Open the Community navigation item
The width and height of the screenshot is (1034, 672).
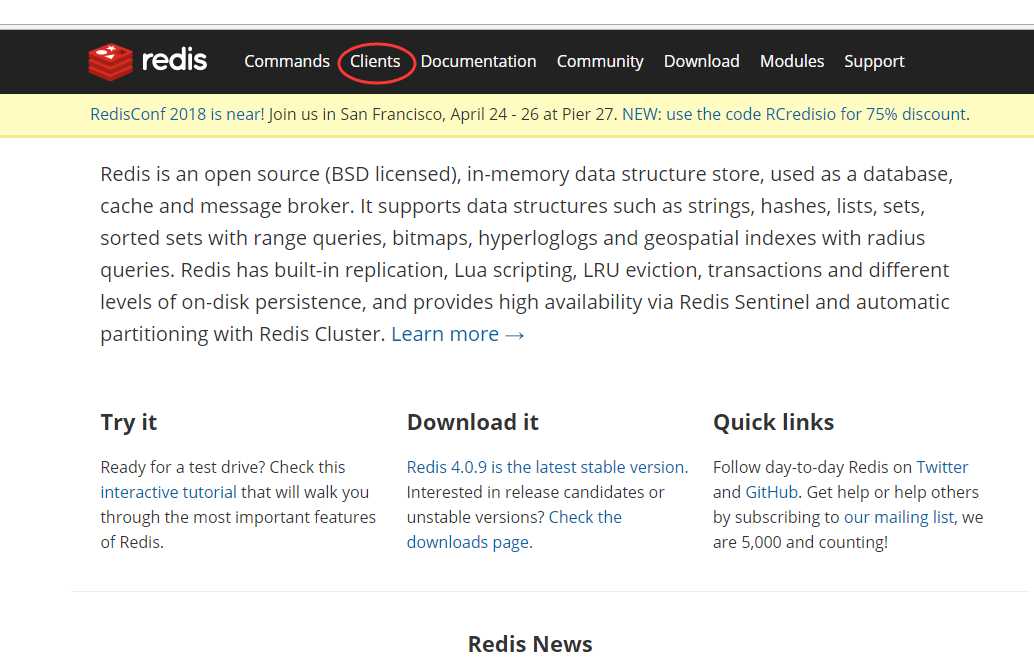click(x=600, y=62)
